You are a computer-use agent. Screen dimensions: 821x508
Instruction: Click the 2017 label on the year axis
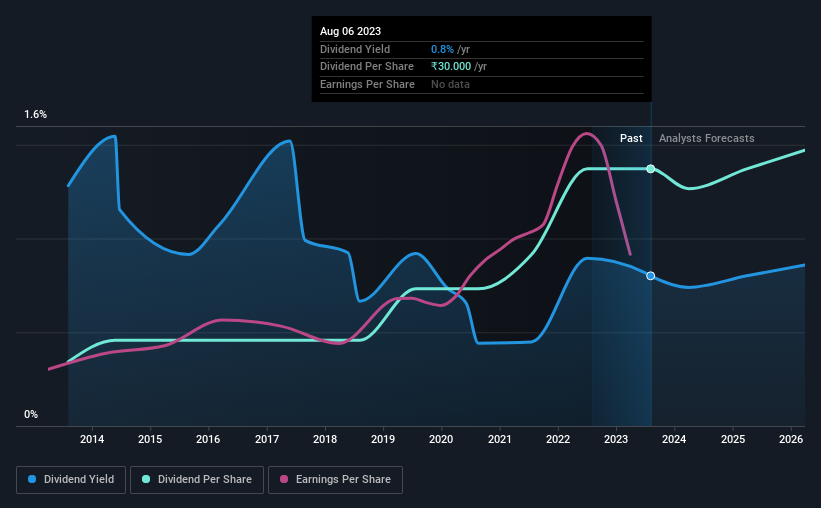tap(267, 439)
